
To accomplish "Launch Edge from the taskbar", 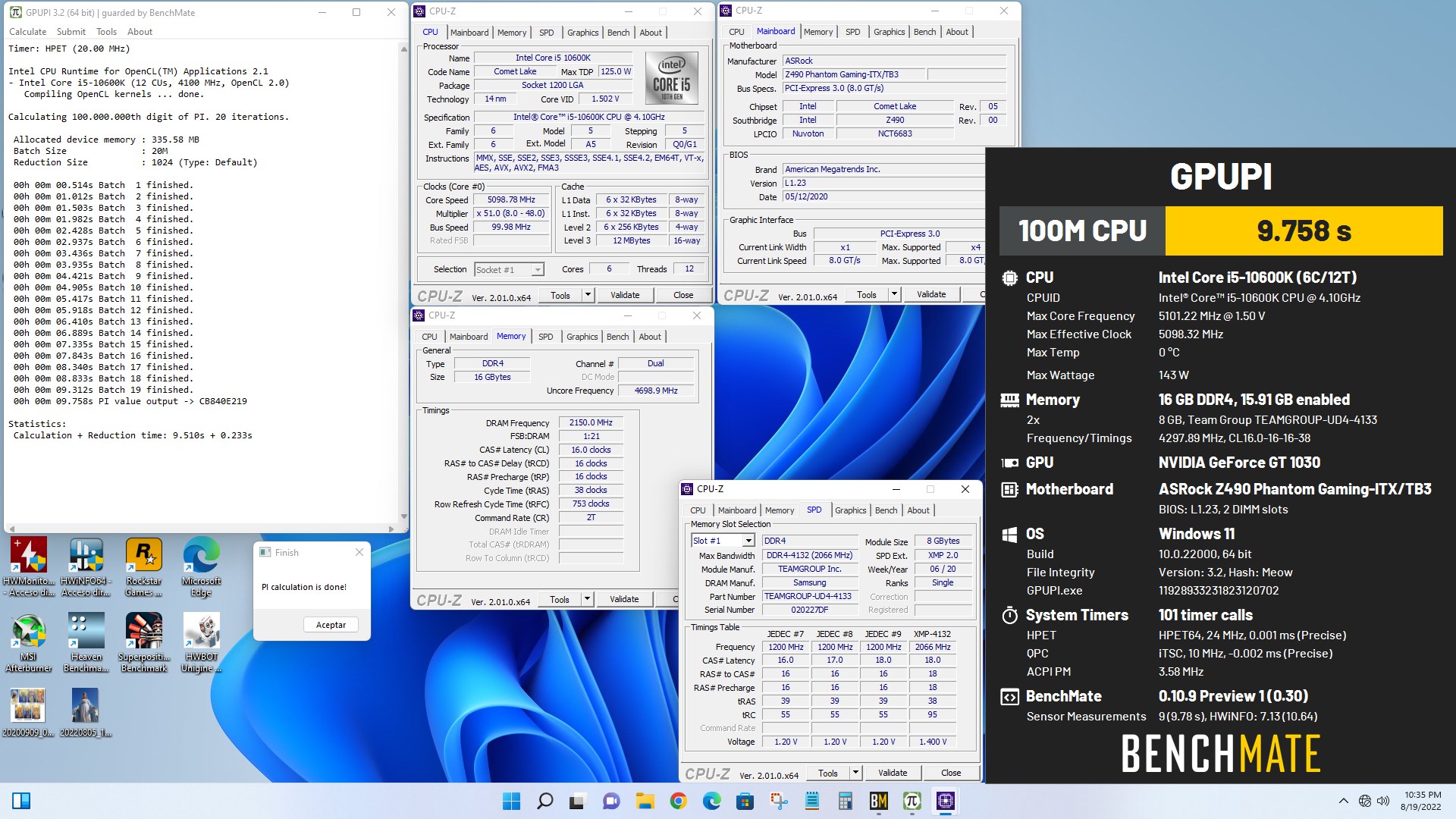I will pos(711,801).
